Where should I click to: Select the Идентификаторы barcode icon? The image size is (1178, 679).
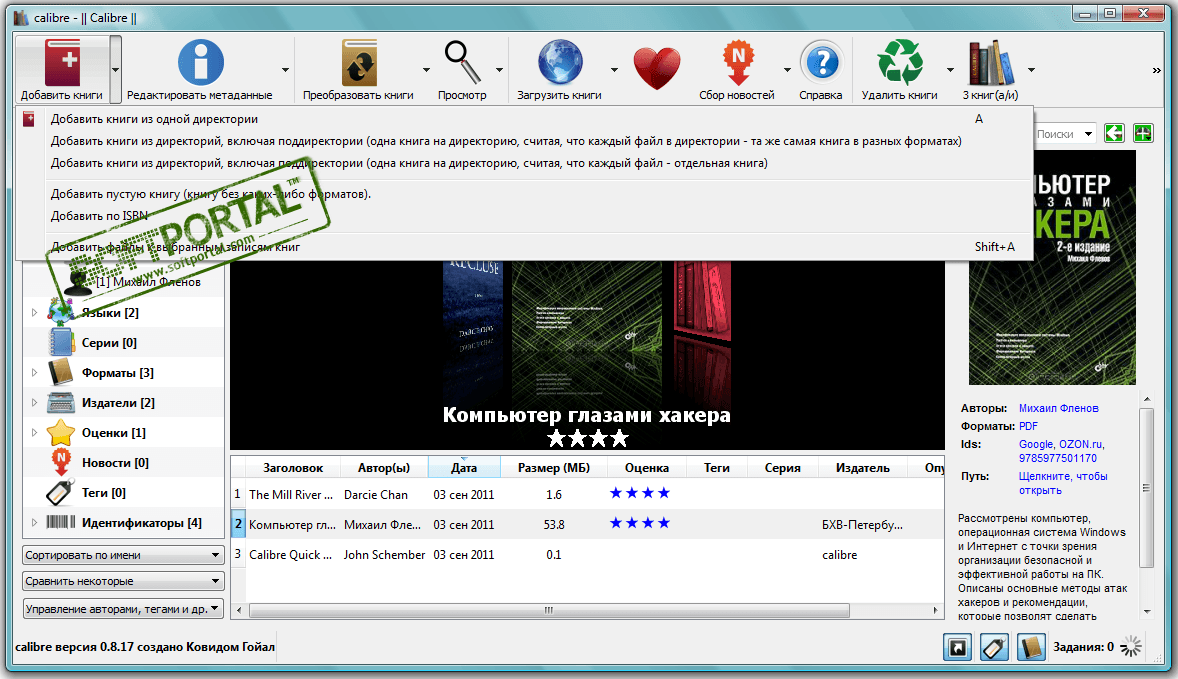tap(61, 522)
